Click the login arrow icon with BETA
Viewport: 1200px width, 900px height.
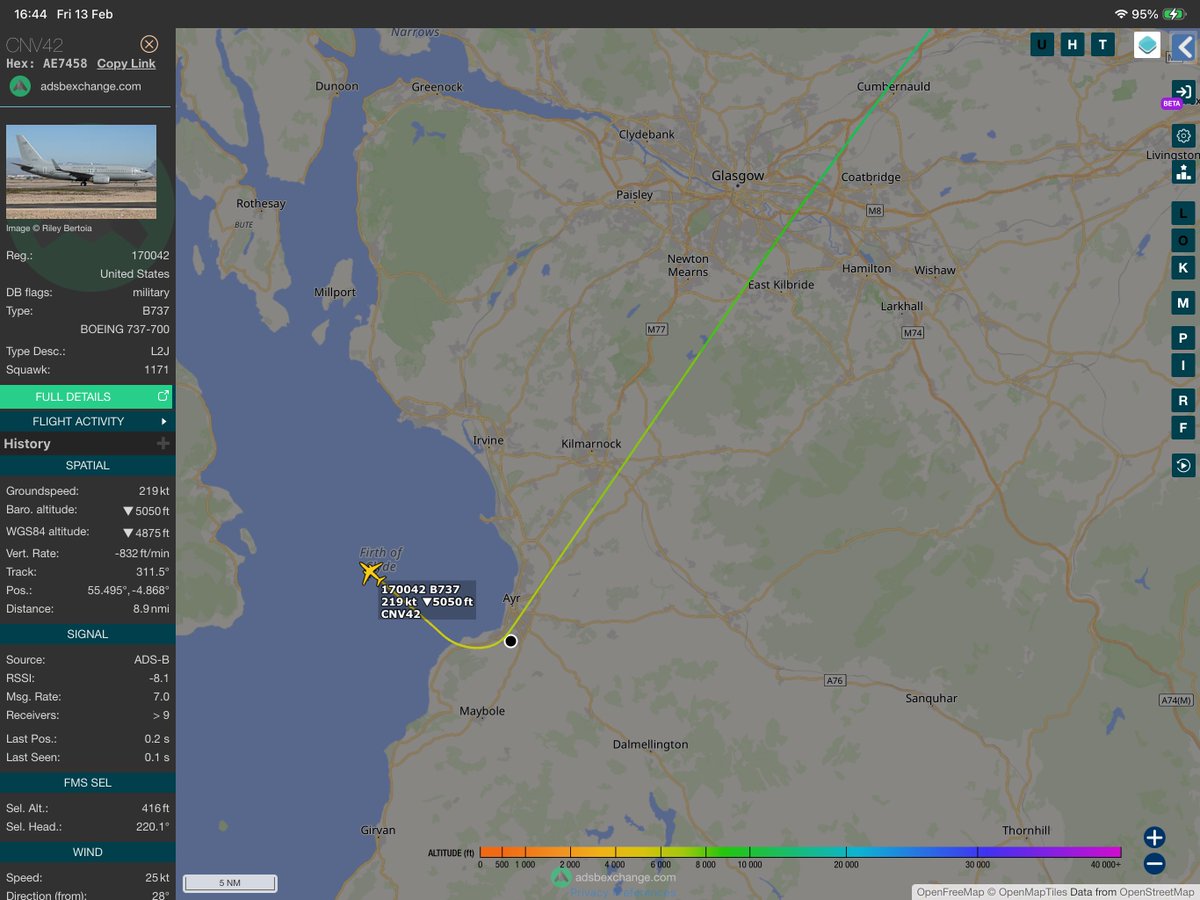click(1183, 91)
